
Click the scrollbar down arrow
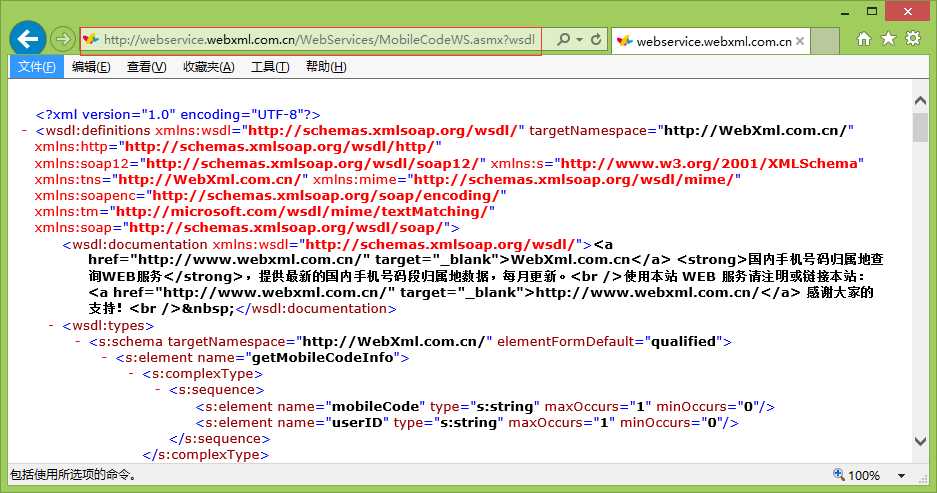point(920,442)
